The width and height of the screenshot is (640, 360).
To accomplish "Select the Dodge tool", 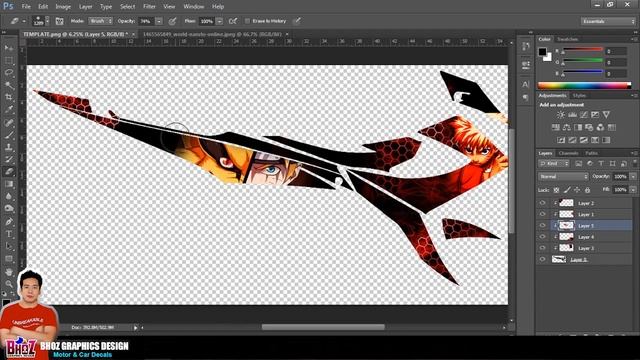I will pyautogui.click(x=9, y=209).
